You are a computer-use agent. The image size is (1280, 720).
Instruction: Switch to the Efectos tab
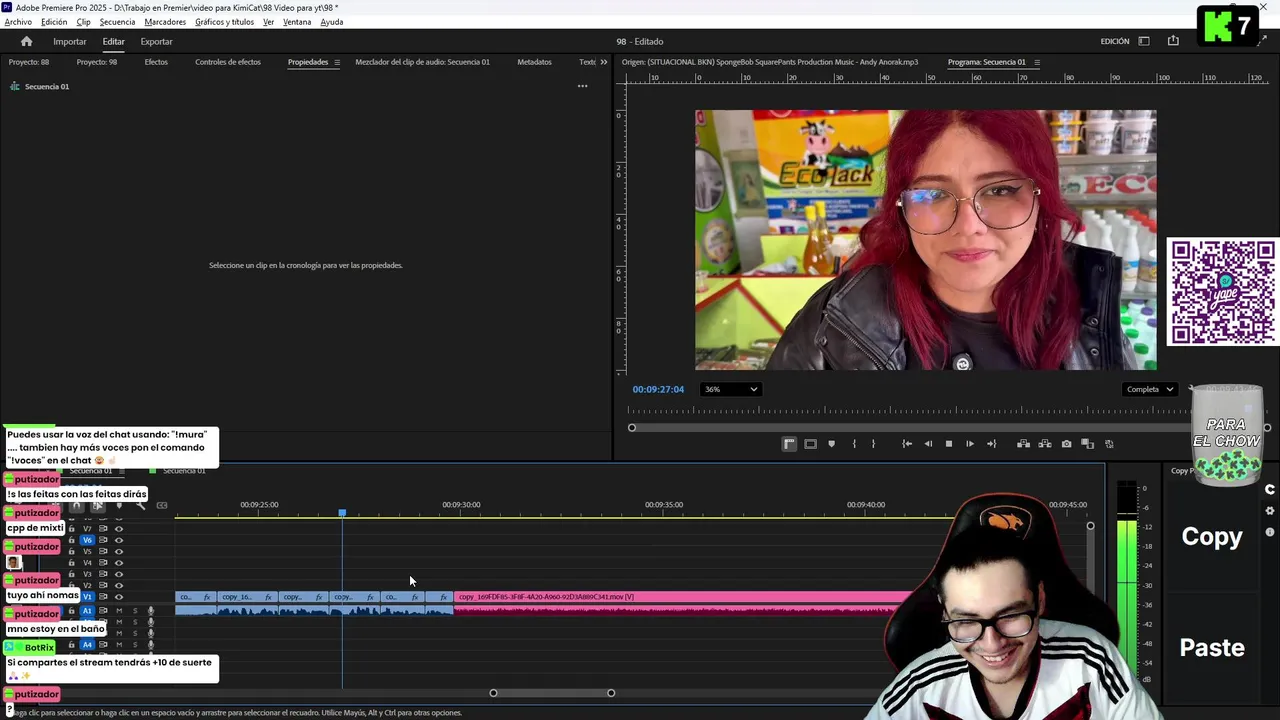tap(156, 62)
